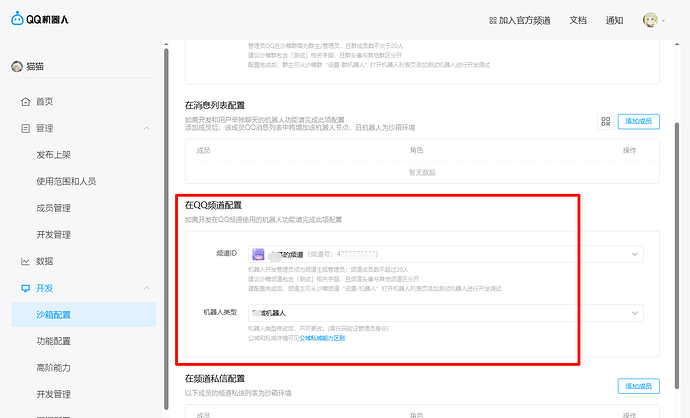
Task: Open the 机器人类型 dropdown
Action: [635, 314]
